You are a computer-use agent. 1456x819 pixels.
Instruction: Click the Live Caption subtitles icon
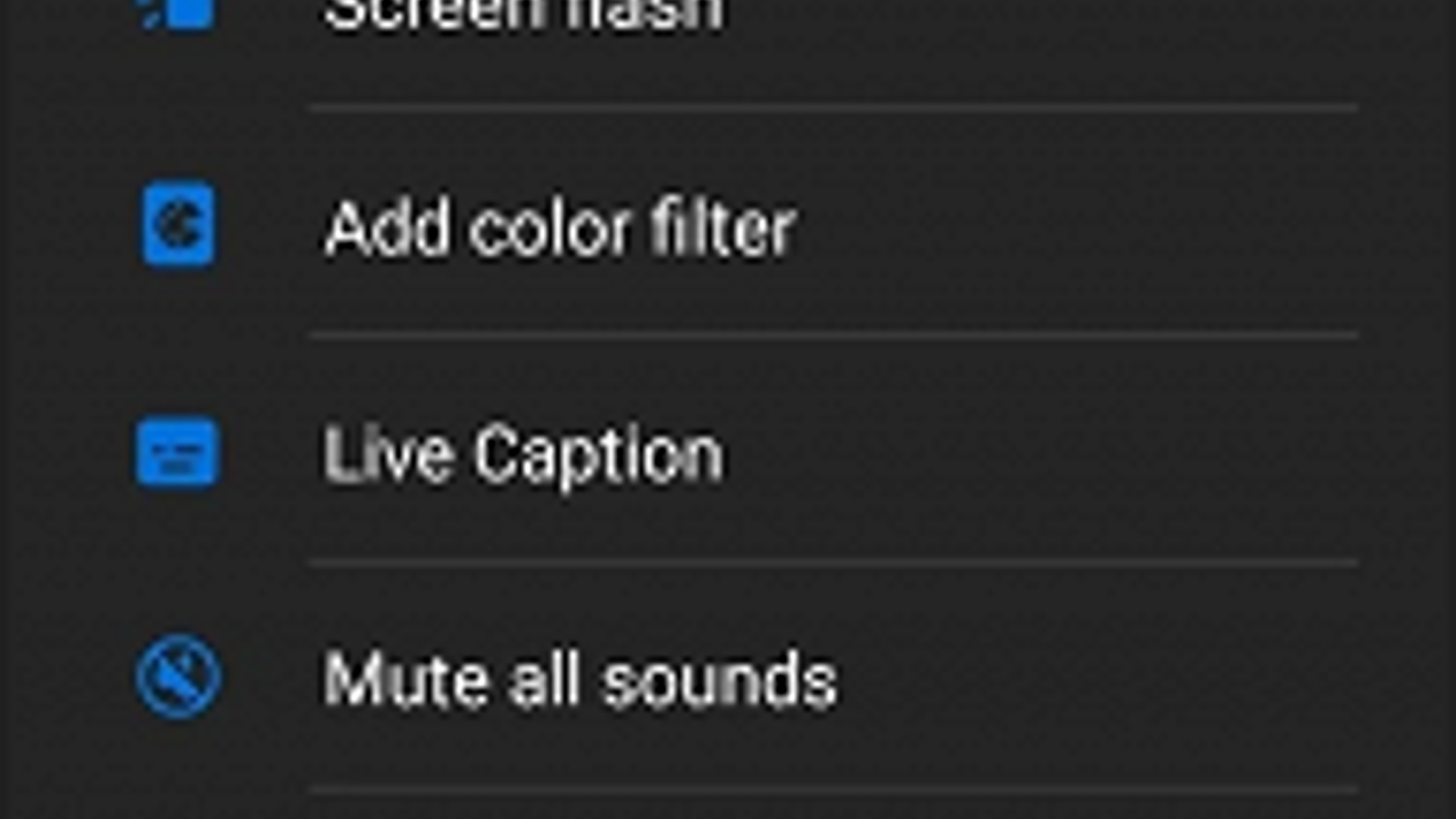pyautogui.click(x=177, y=452)
